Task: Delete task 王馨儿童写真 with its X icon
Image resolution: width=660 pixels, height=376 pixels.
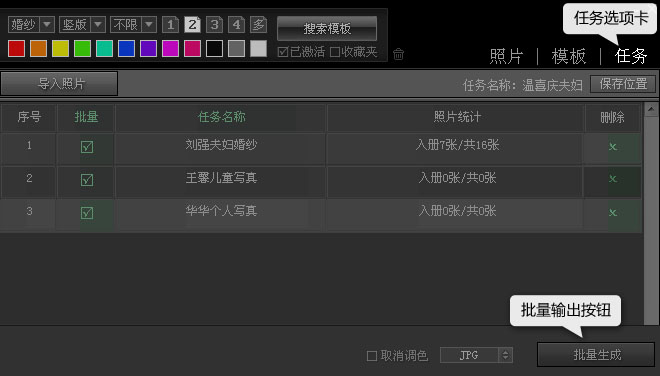Action: 613,179
